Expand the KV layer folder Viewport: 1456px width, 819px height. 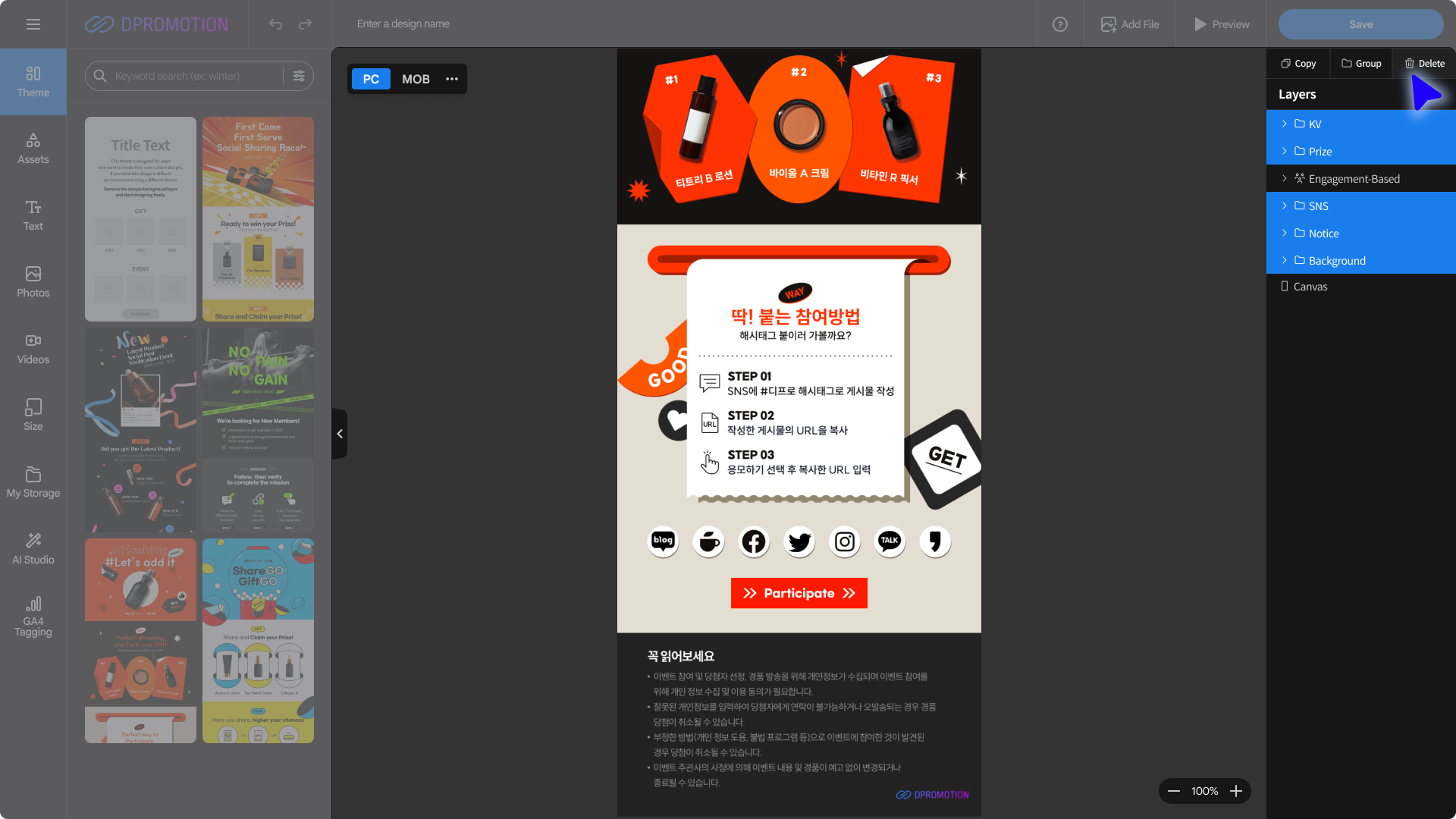tap(1284, 124)
